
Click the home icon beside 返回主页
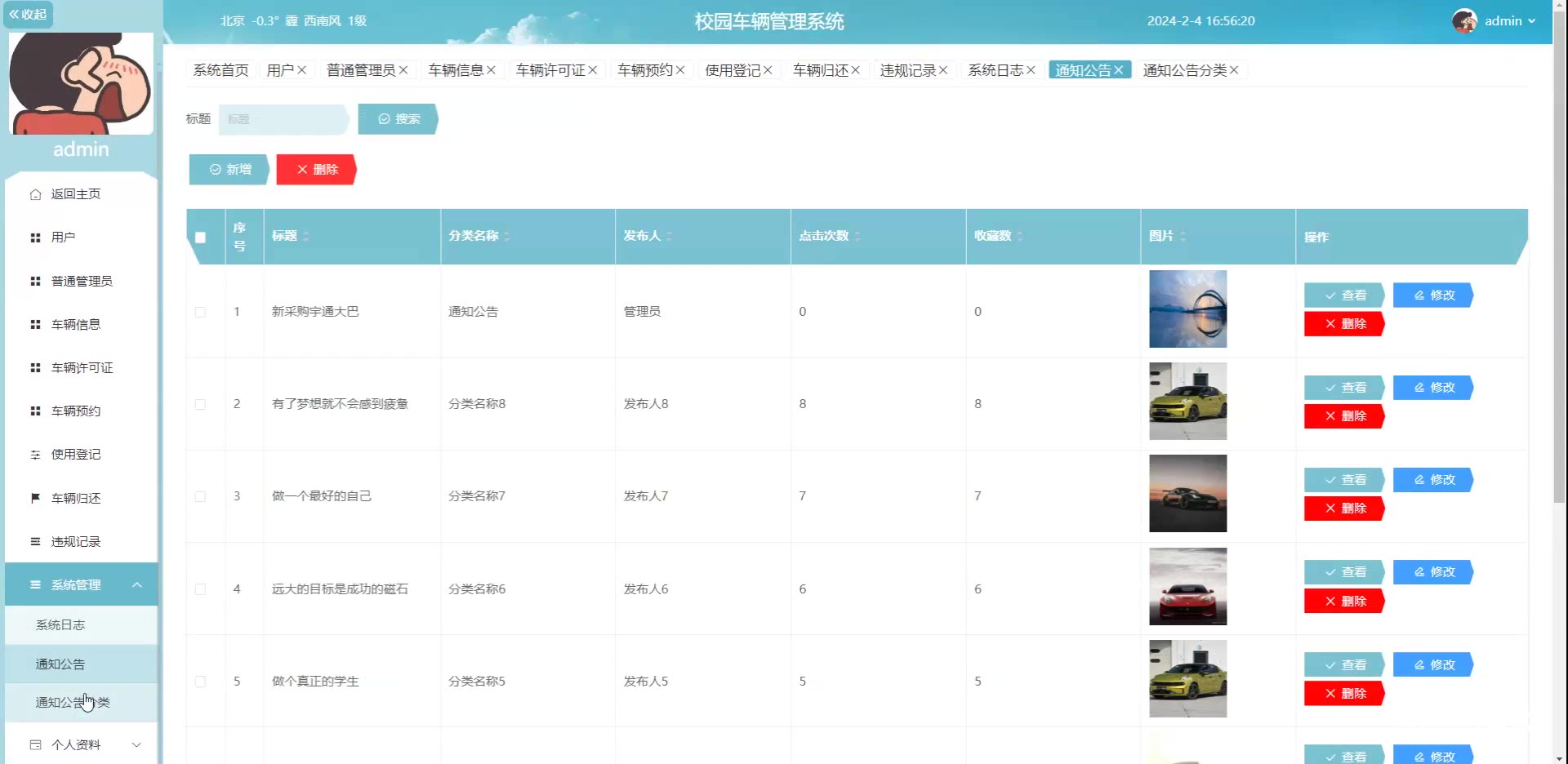(x=35, y=194)
